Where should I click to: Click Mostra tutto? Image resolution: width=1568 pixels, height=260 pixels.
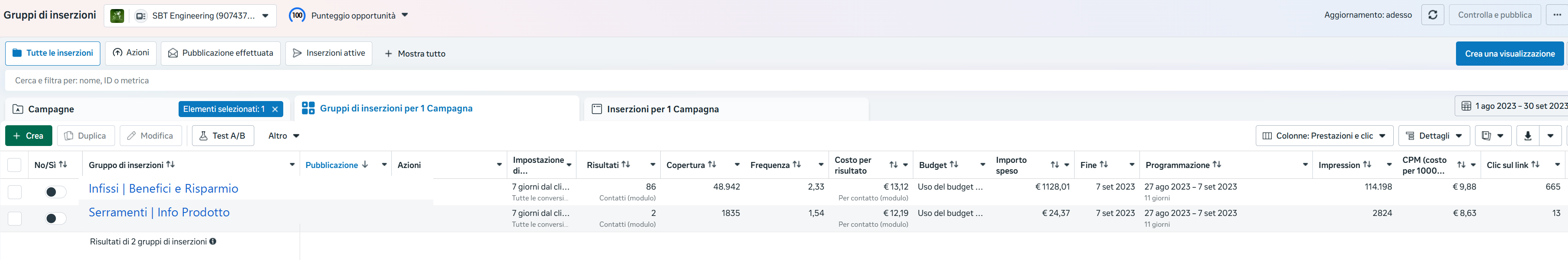415,54
